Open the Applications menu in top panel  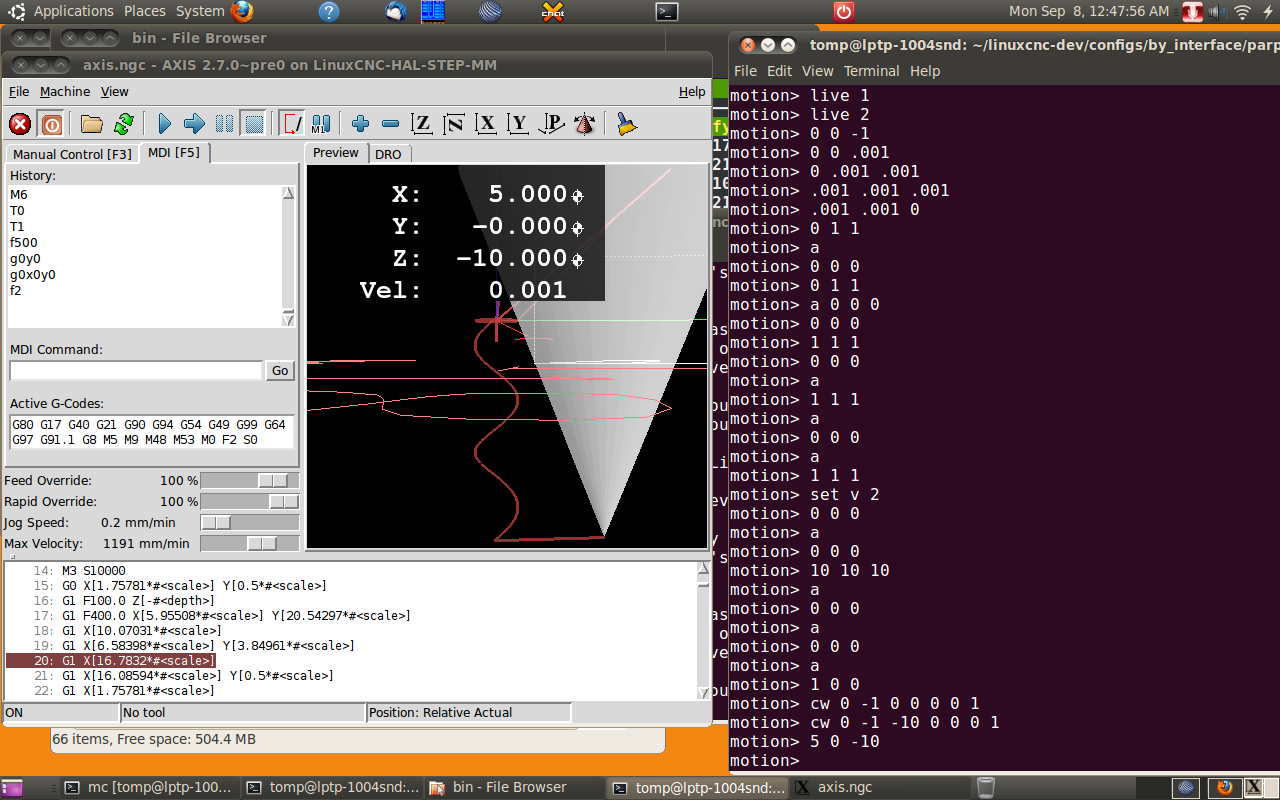74,11
